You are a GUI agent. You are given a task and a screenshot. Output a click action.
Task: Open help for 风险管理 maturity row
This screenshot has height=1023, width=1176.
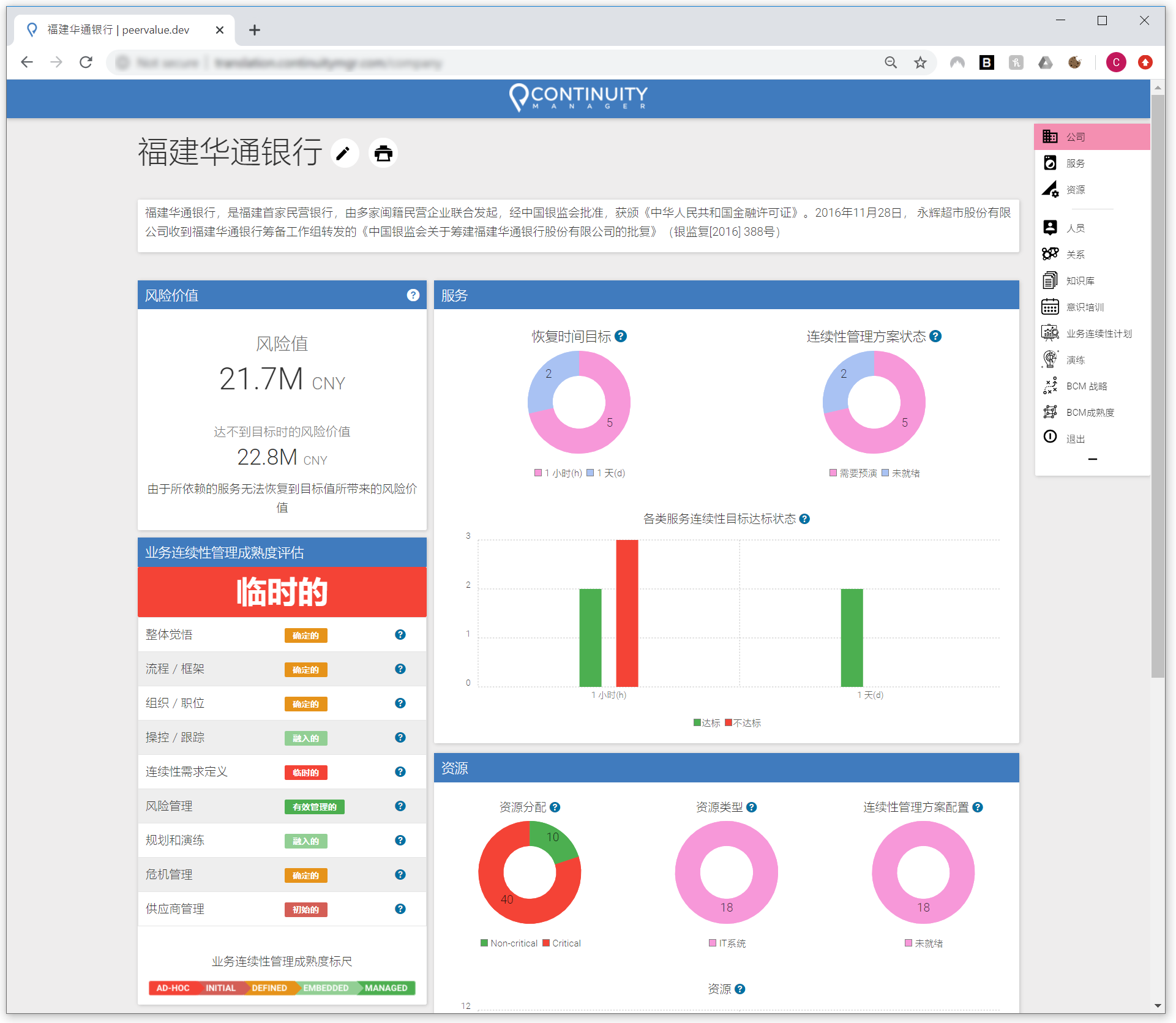click(x=400, y=806)
